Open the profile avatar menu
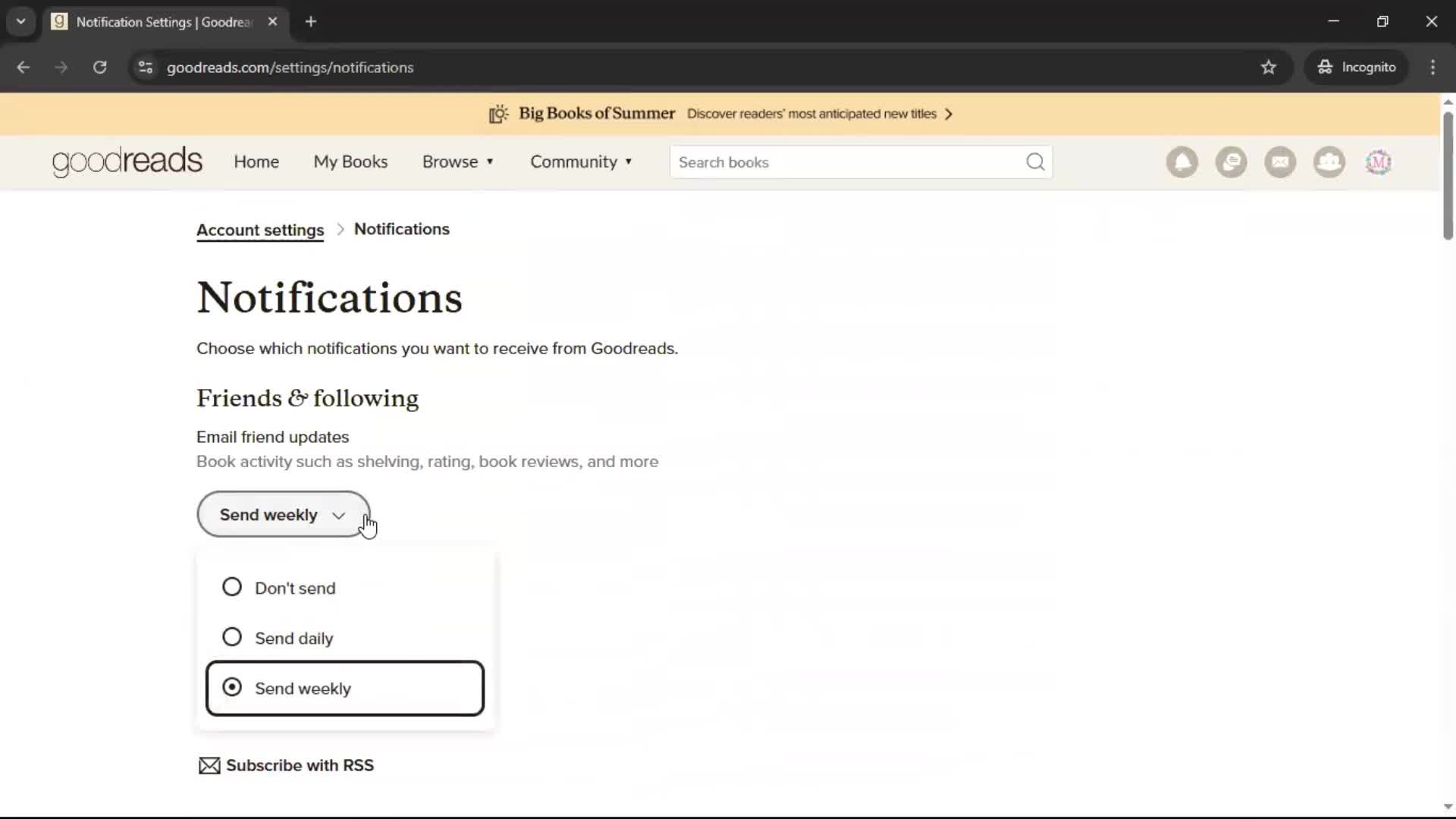This screenshot has height=819, width=1456. pos(1379,162)
